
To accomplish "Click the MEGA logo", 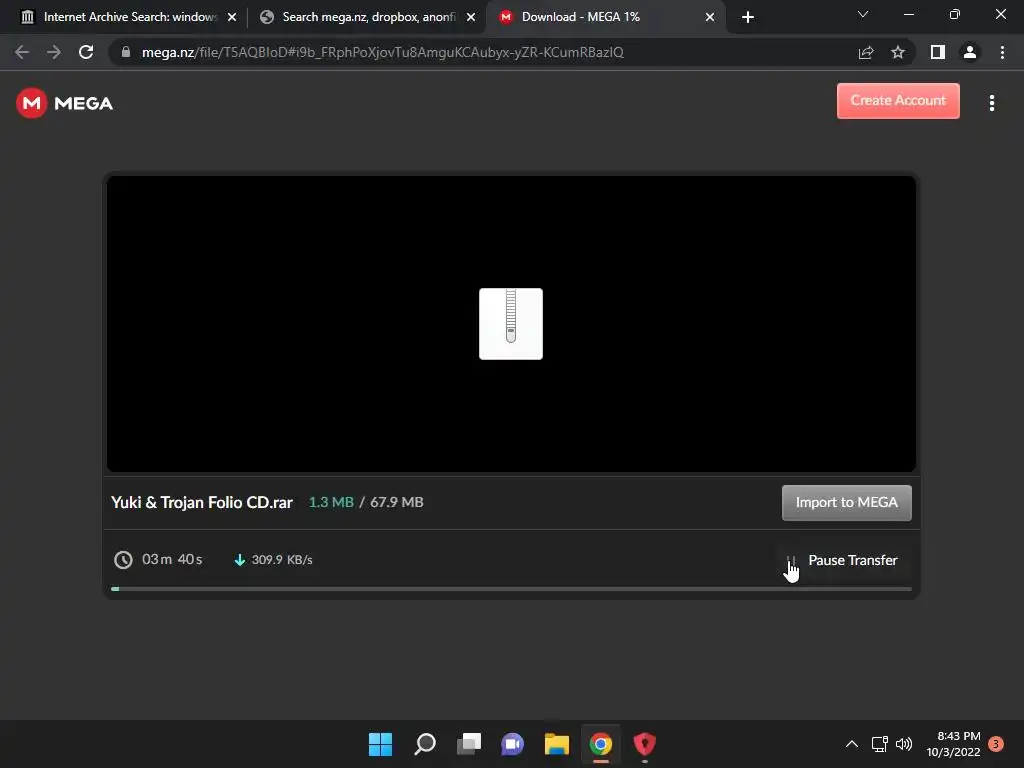I will tap(64, 103).
